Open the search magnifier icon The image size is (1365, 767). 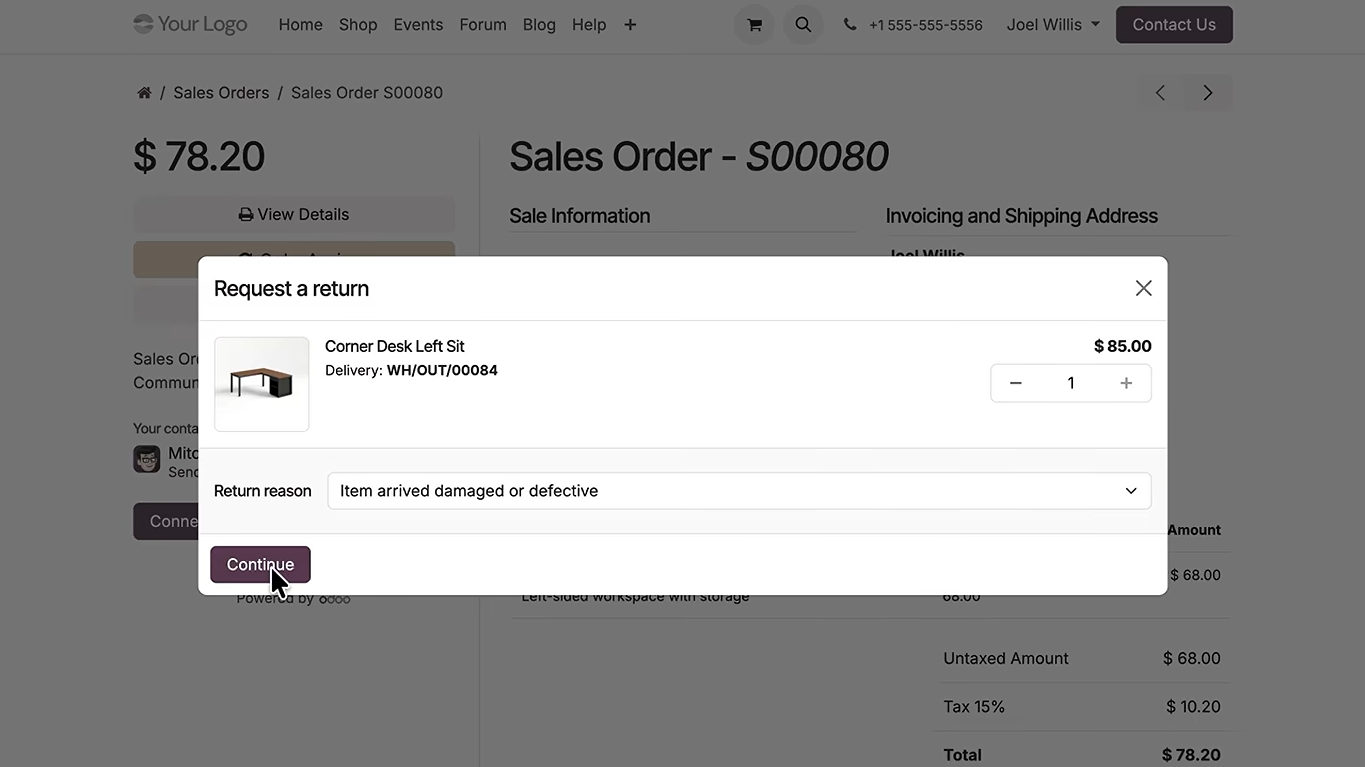tap(803, 25)
